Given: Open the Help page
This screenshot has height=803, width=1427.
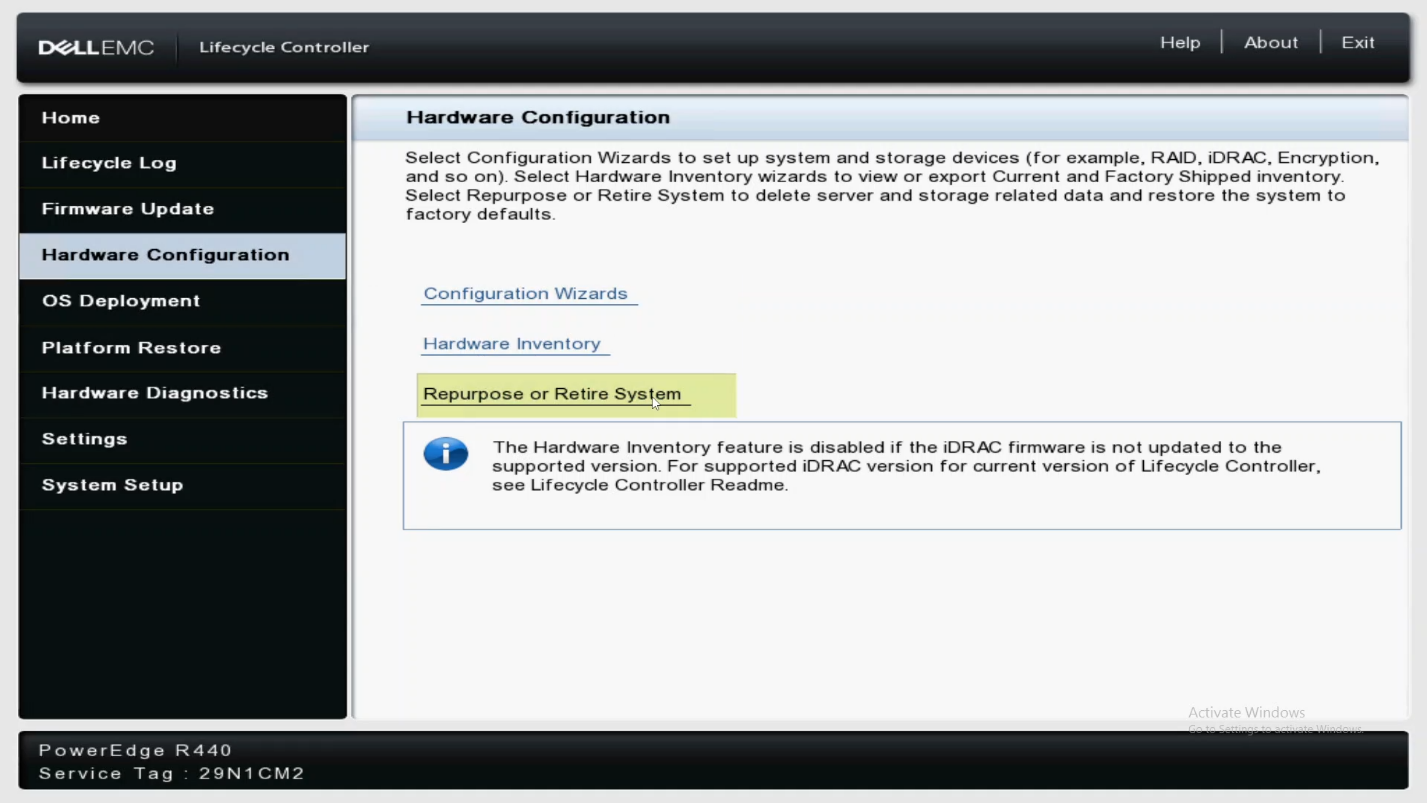Looking at the screenshot, I should (x=1180, y=42).
